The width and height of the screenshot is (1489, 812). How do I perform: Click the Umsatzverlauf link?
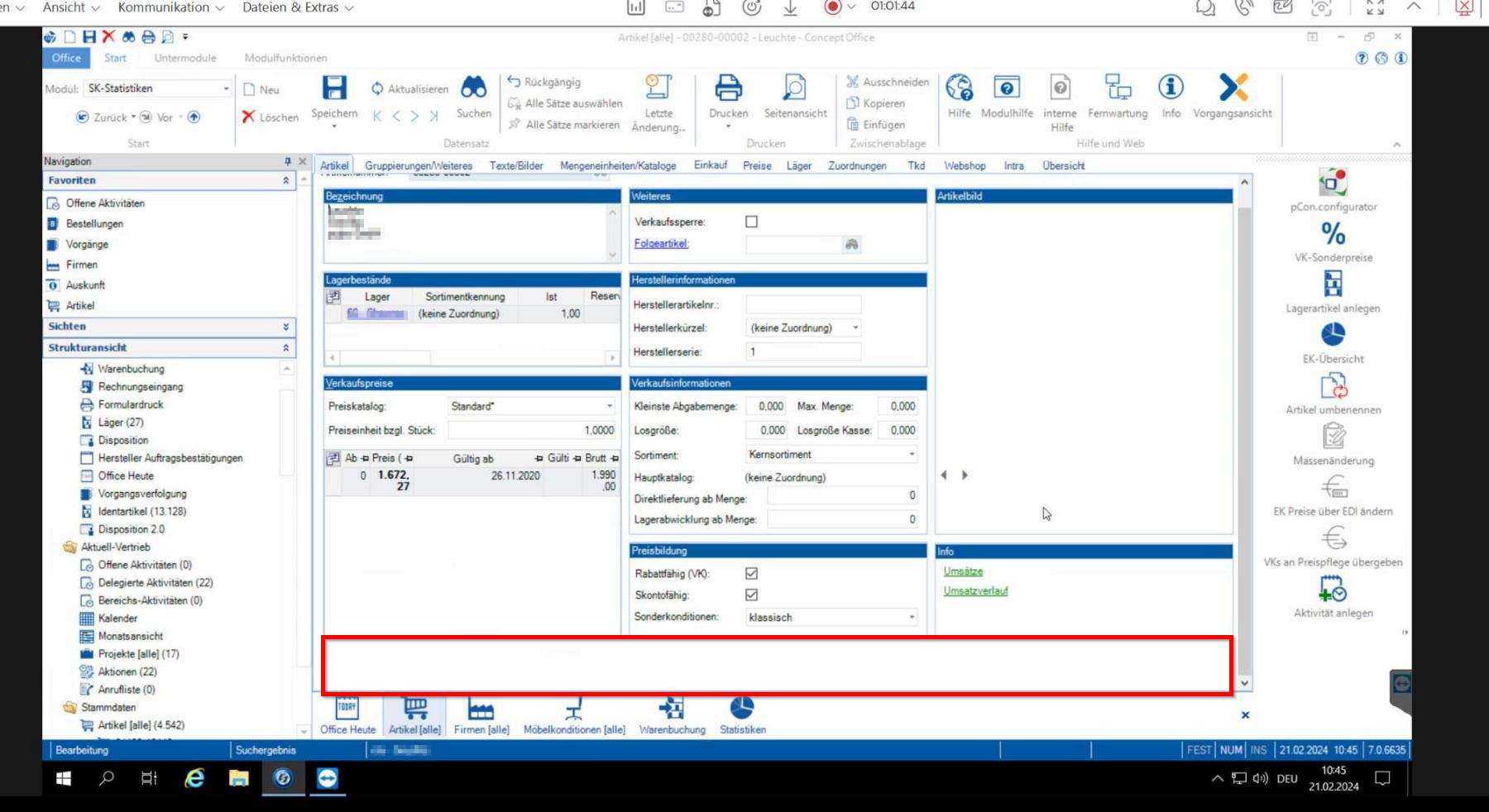point(975,591)
